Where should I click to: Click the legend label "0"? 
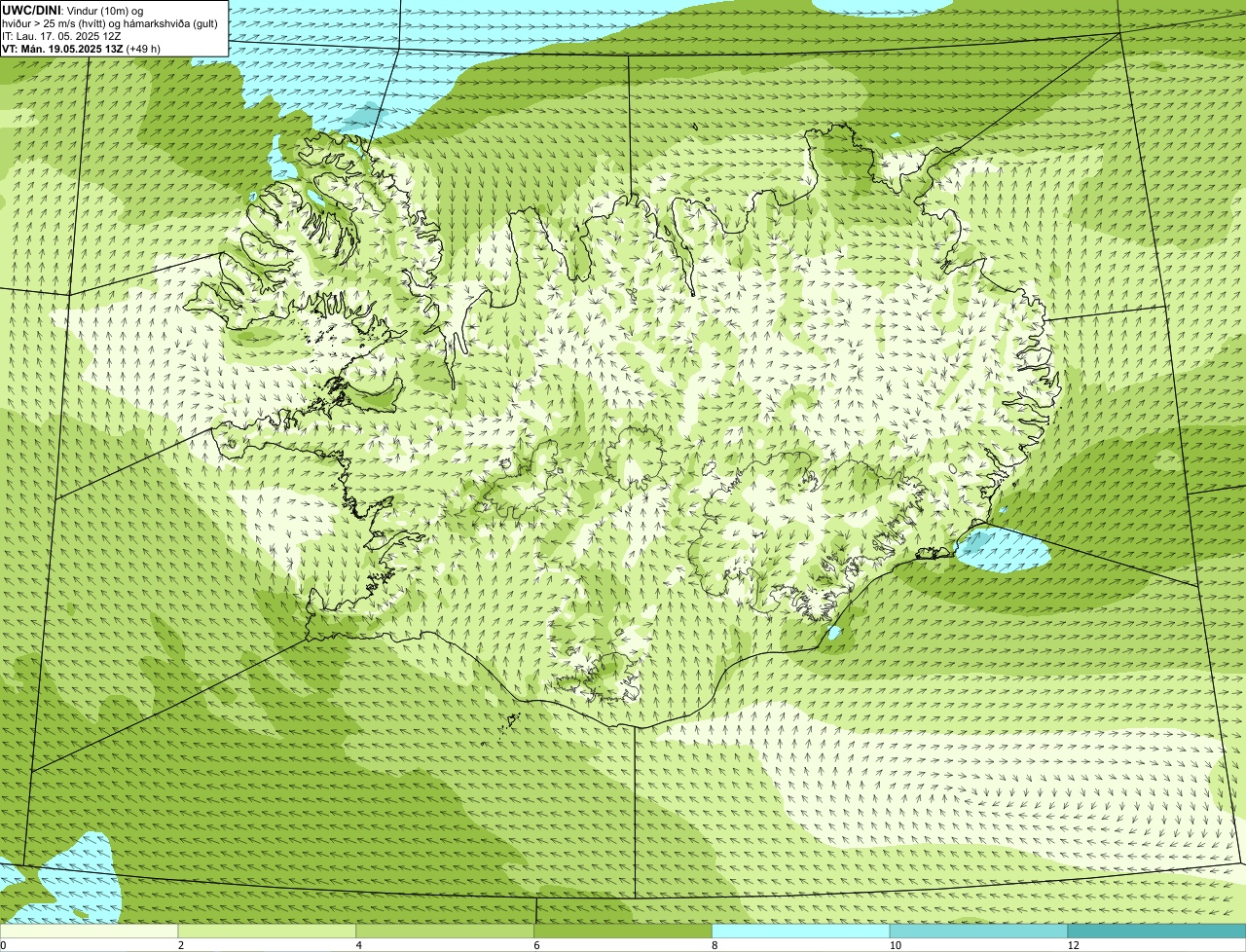tap(3, 945)
